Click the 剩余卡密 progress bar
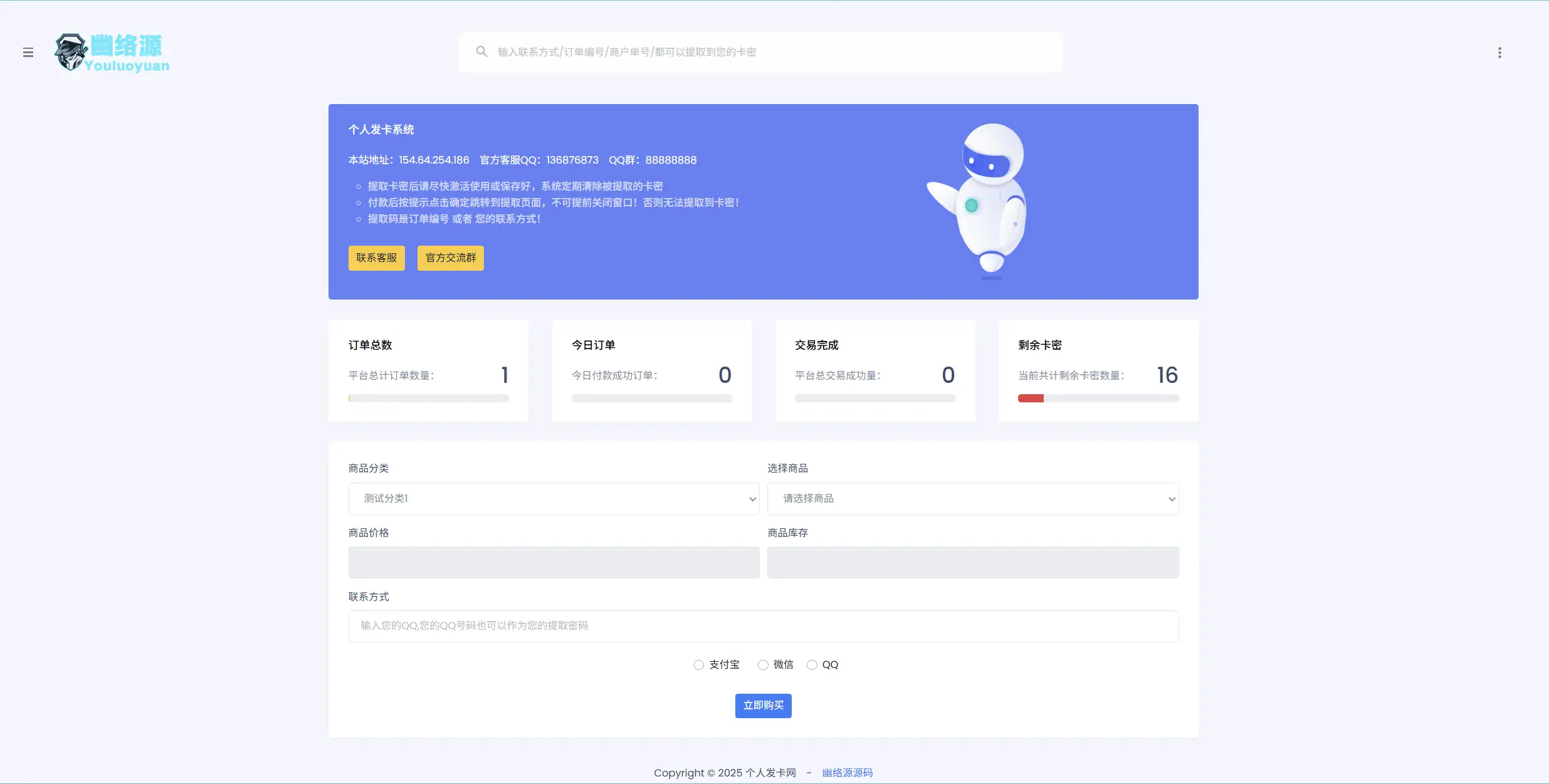The image size is (1549, 784). click(1098, 398)
